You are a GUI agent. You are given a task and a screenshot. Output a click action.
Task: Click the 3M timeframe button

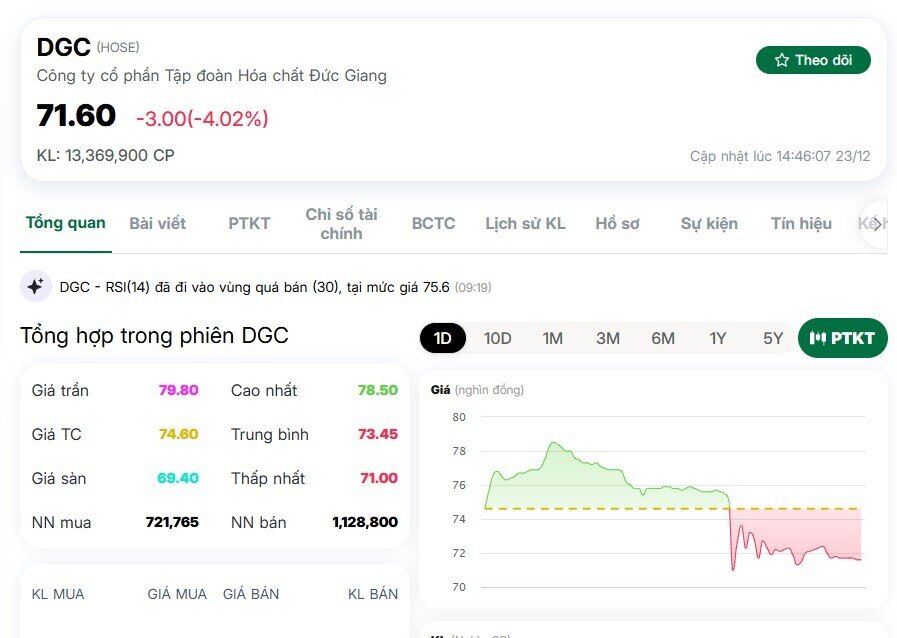coord(608,338)
